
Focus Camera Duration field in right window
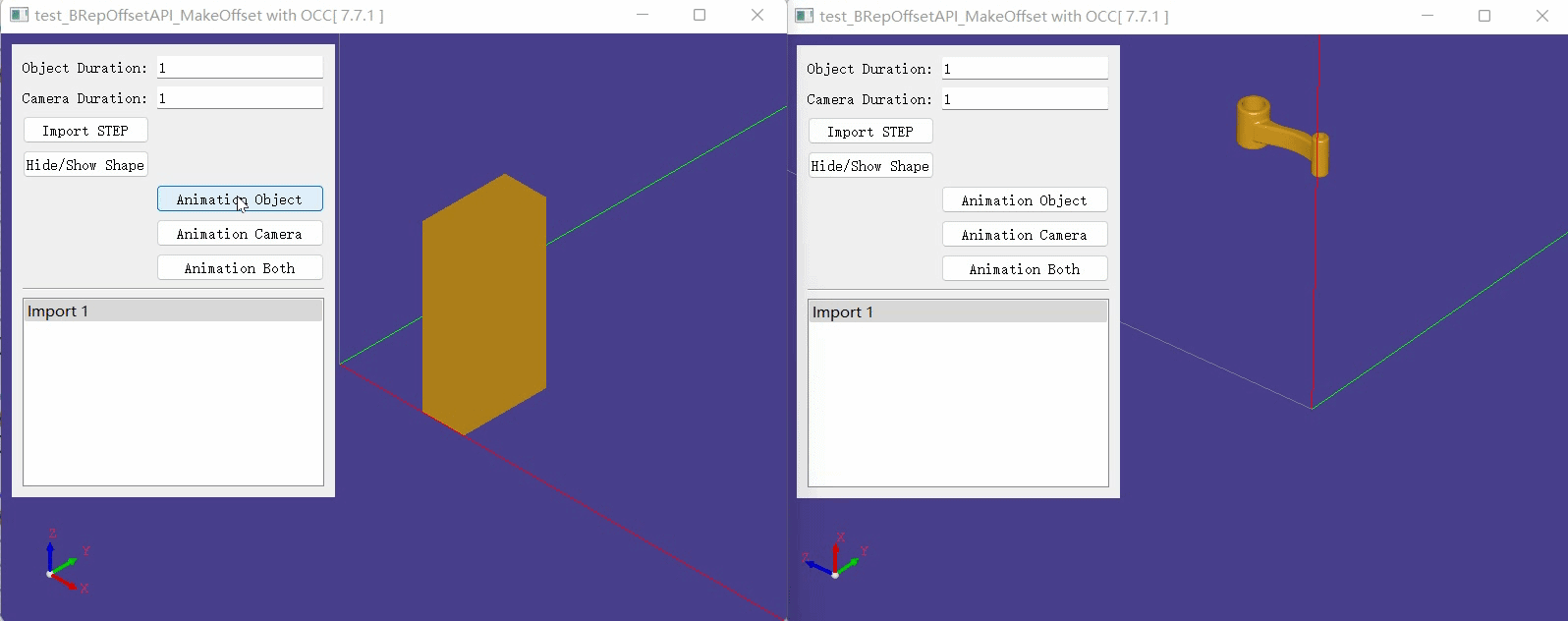[1025, 99]
